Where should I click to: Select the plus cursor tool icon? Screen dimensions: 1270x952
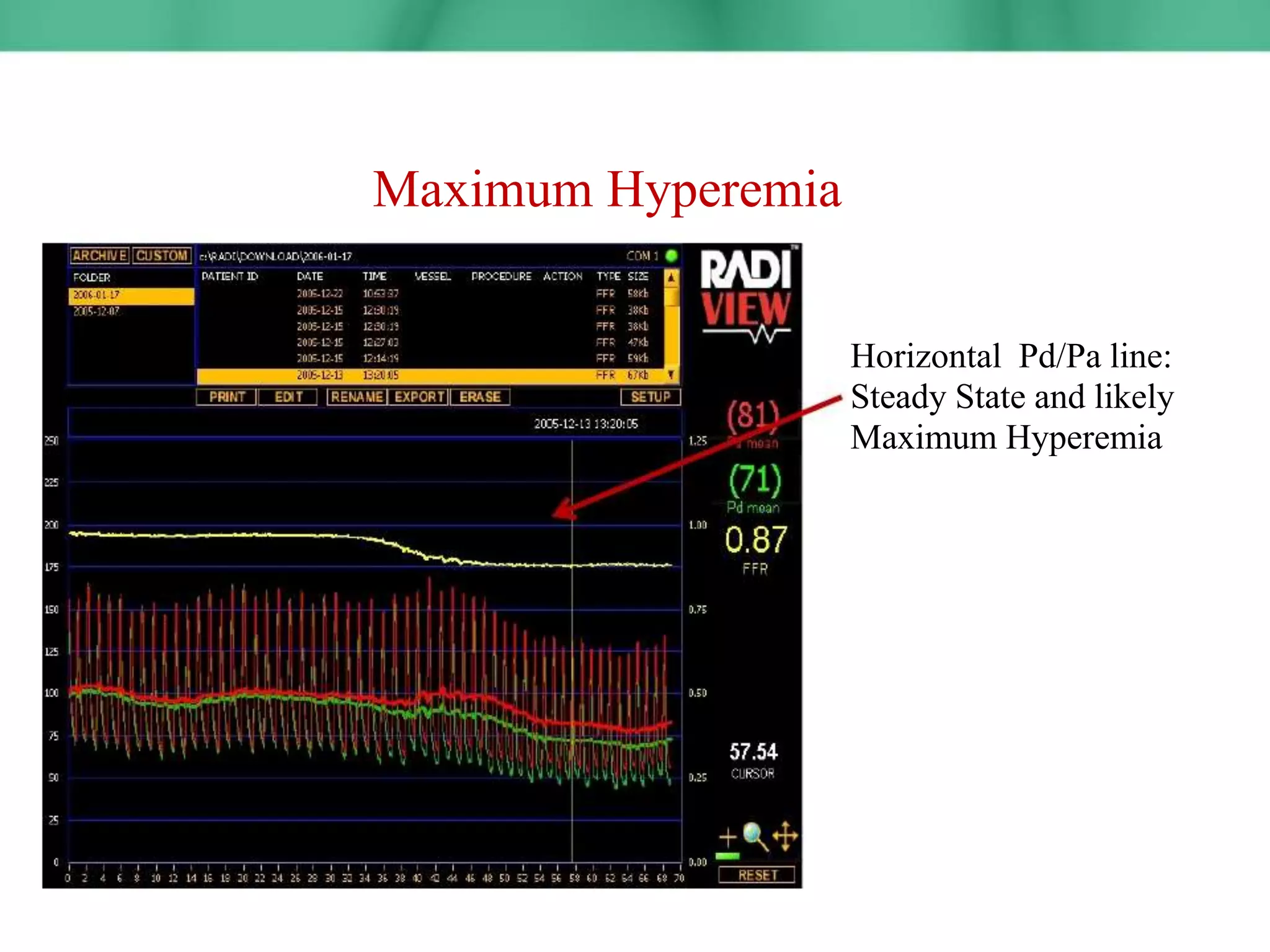pyautogui.click(x=728, y=837)
